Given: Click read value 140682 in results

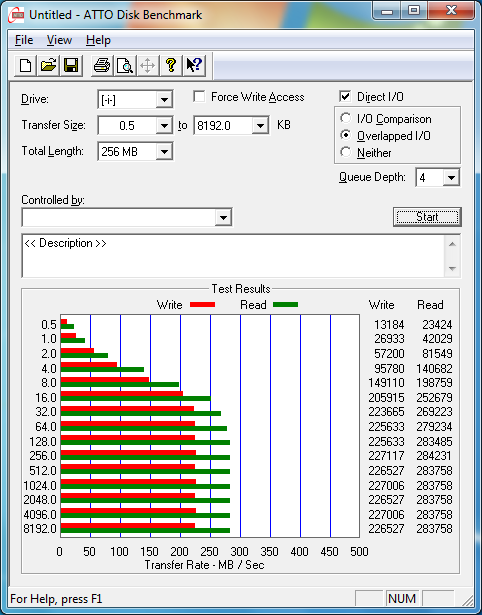Looking at the screenshot, I should [434, 369].
